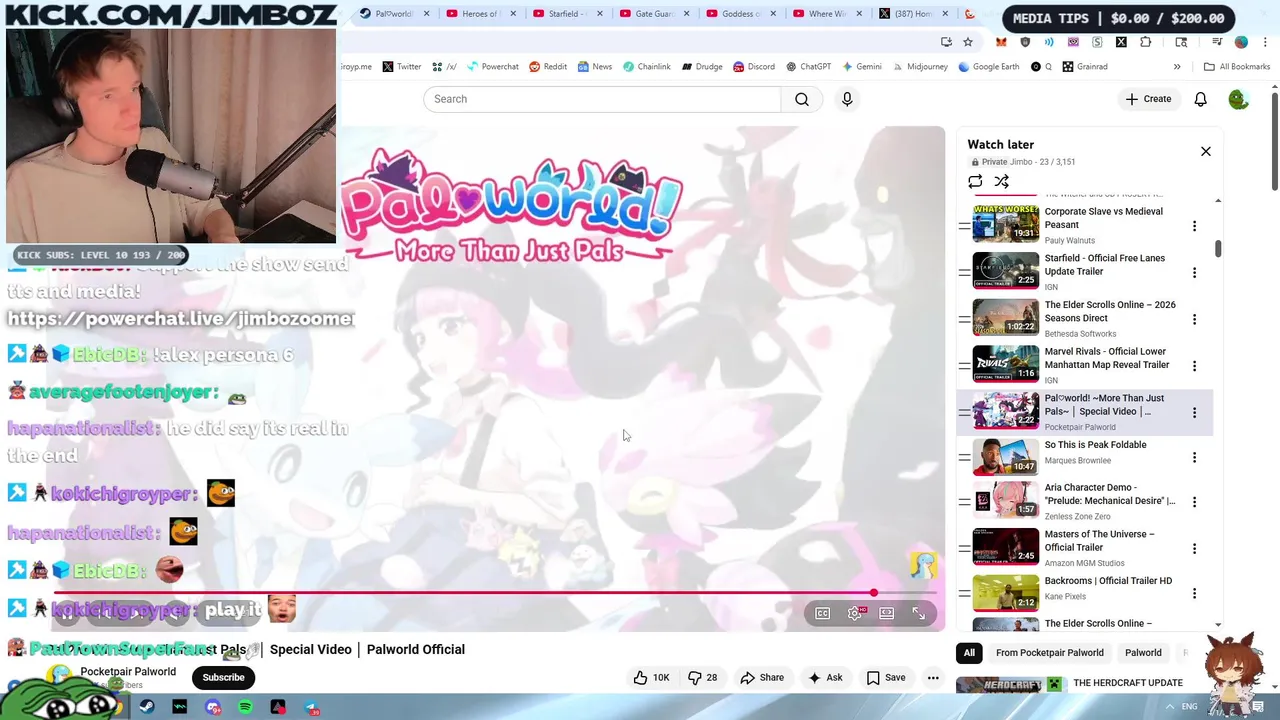Image resolution: width=1280 pixels, height=720 pixels.
Task: Open options for Elder Scrolls Online 2026 Direct
Action: [1194, 319]
